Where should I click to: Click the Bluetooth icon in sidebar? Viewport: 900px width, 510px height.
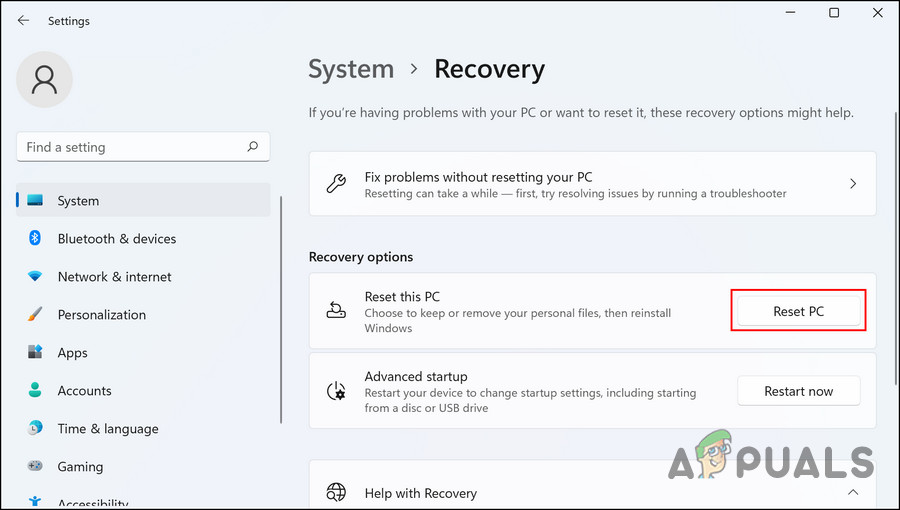[35, 238]
